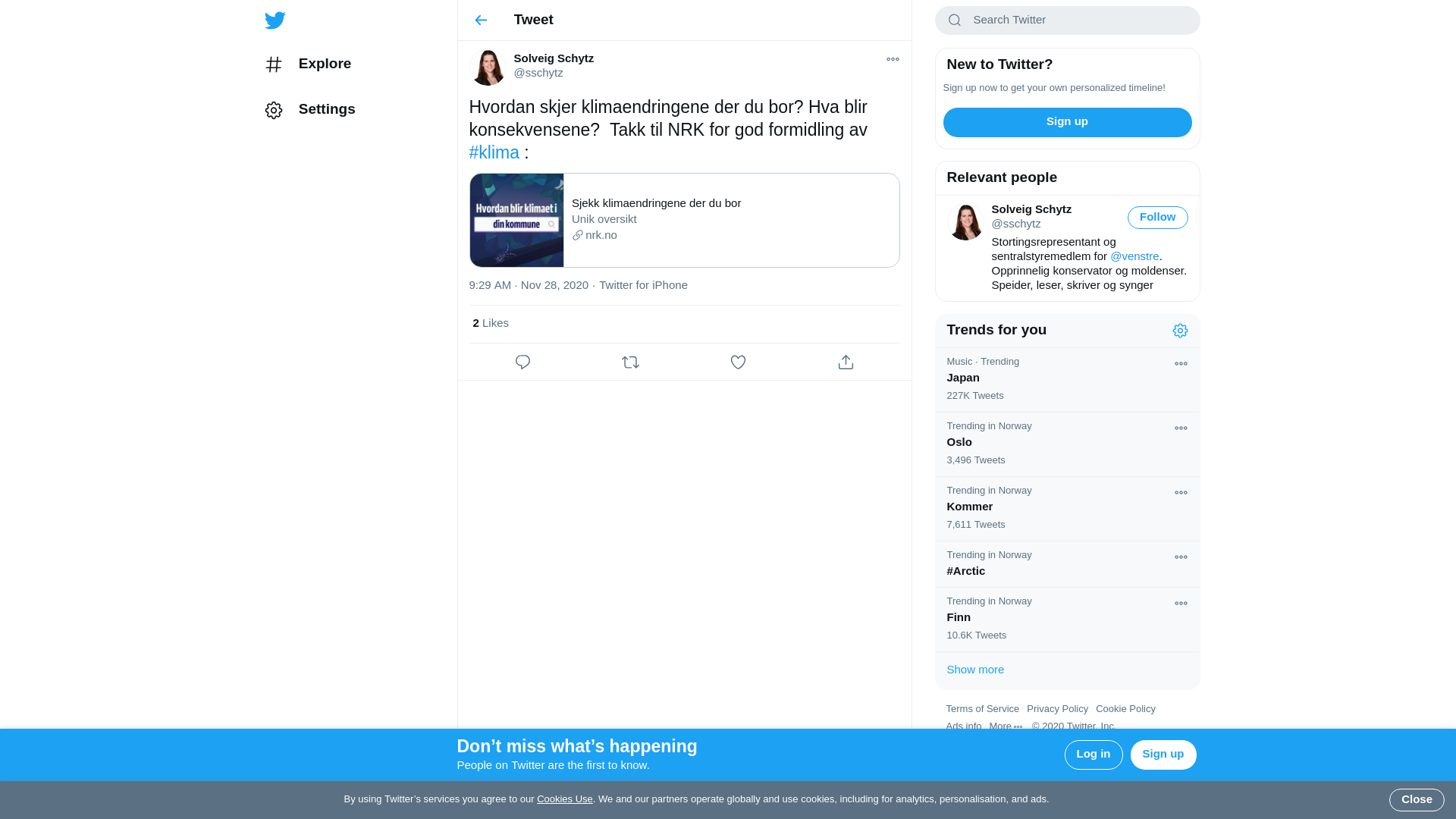Click Sign up in New to Twitter box
Viewport: 1456px width, 819px height.
pyautogui.click(x=1067, y=122)
